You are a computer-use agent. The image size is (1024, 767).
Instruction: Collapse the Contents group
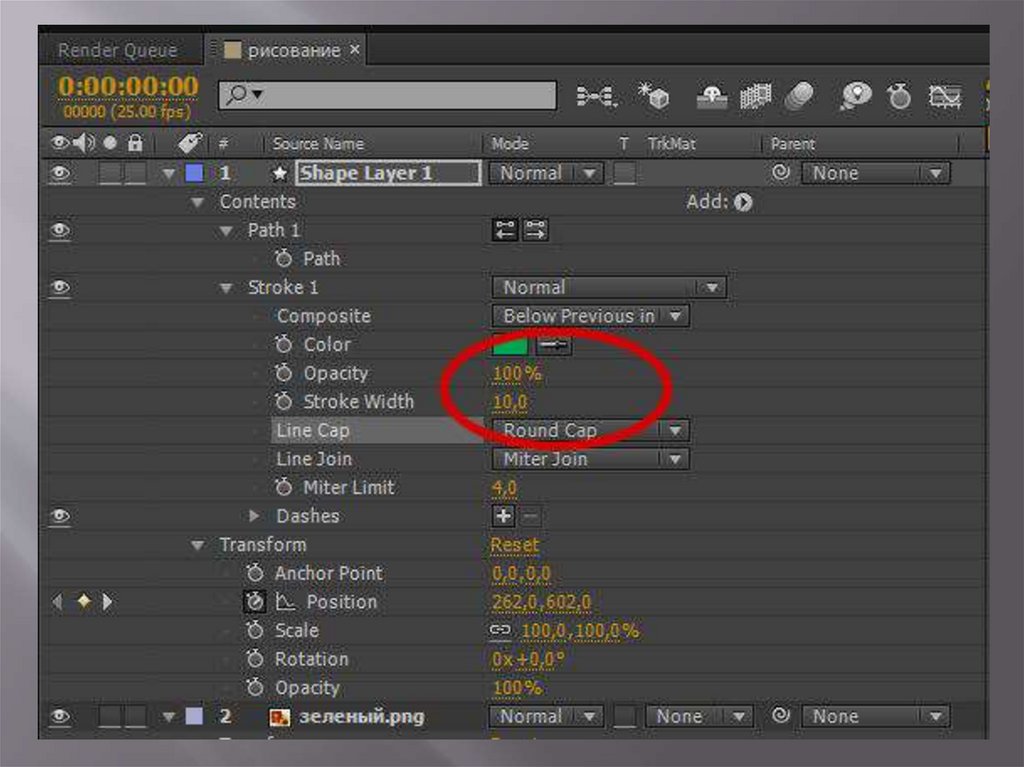(x=197, y=202)
